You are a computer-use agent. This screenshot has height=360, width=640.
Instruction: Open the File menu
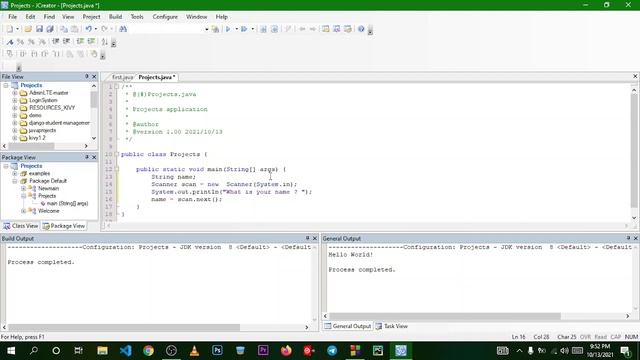pos(13,17)
